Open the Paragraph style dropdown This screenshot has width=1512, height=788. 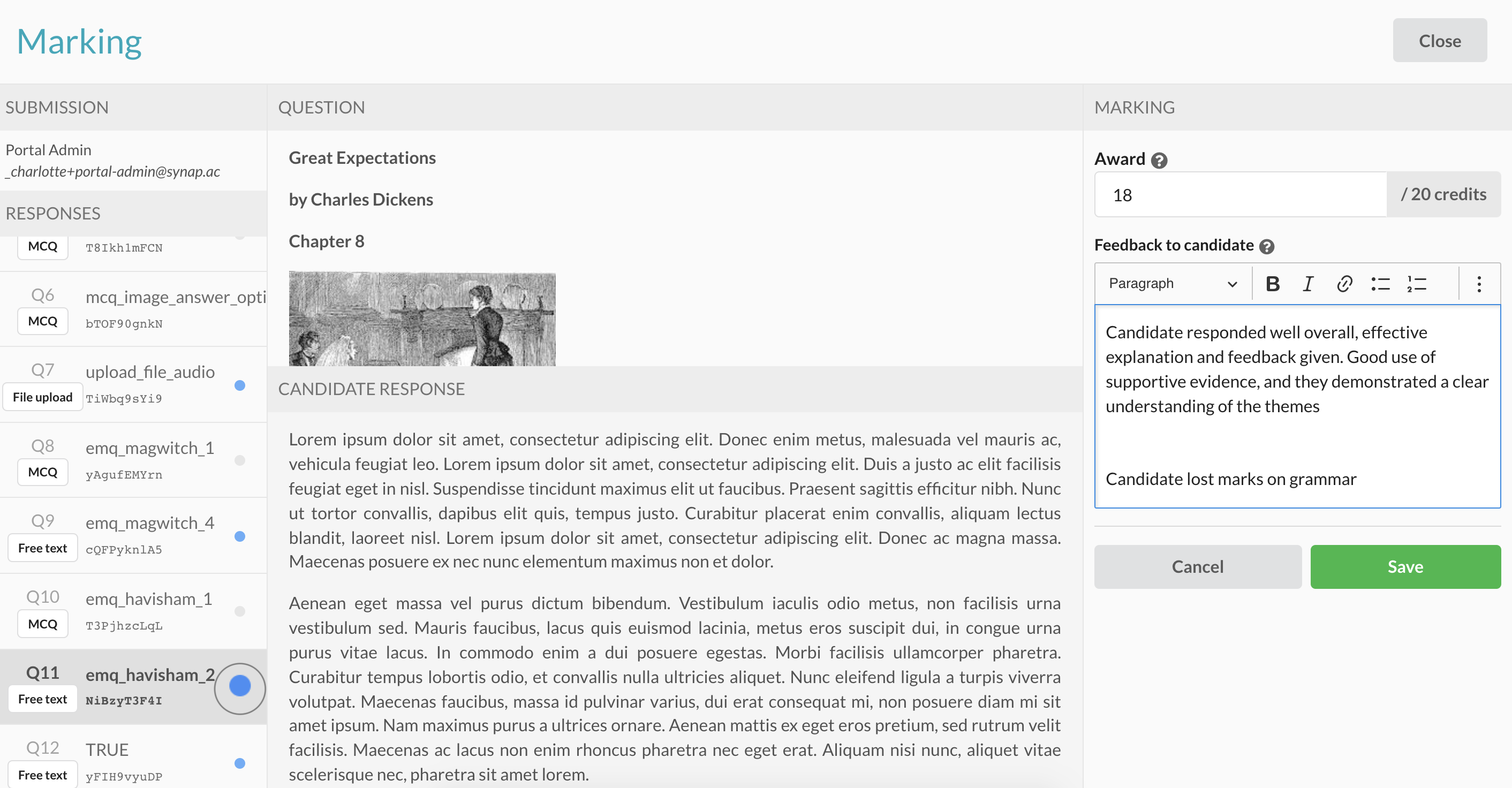coord(1173,284)
